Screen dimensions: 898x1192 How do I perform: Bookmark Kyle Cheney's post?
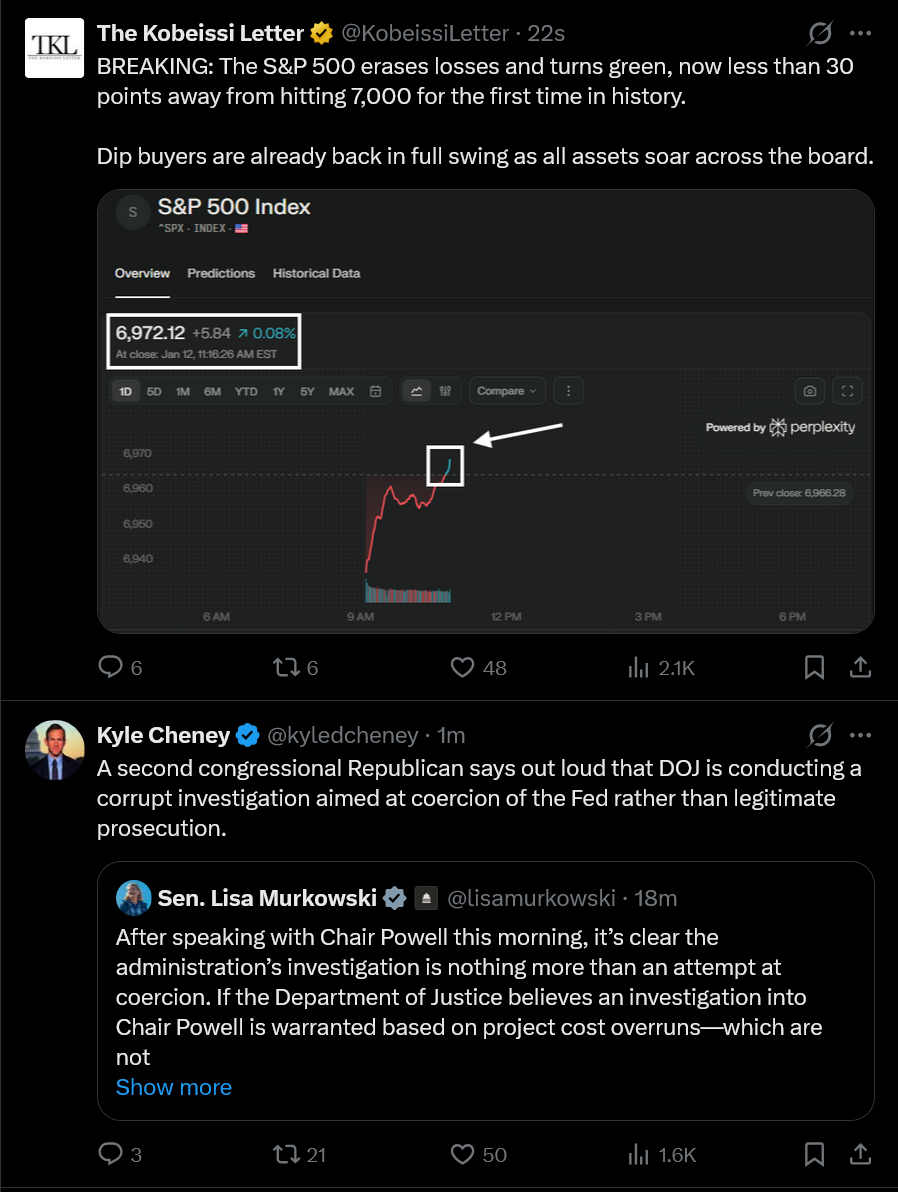814,1155
